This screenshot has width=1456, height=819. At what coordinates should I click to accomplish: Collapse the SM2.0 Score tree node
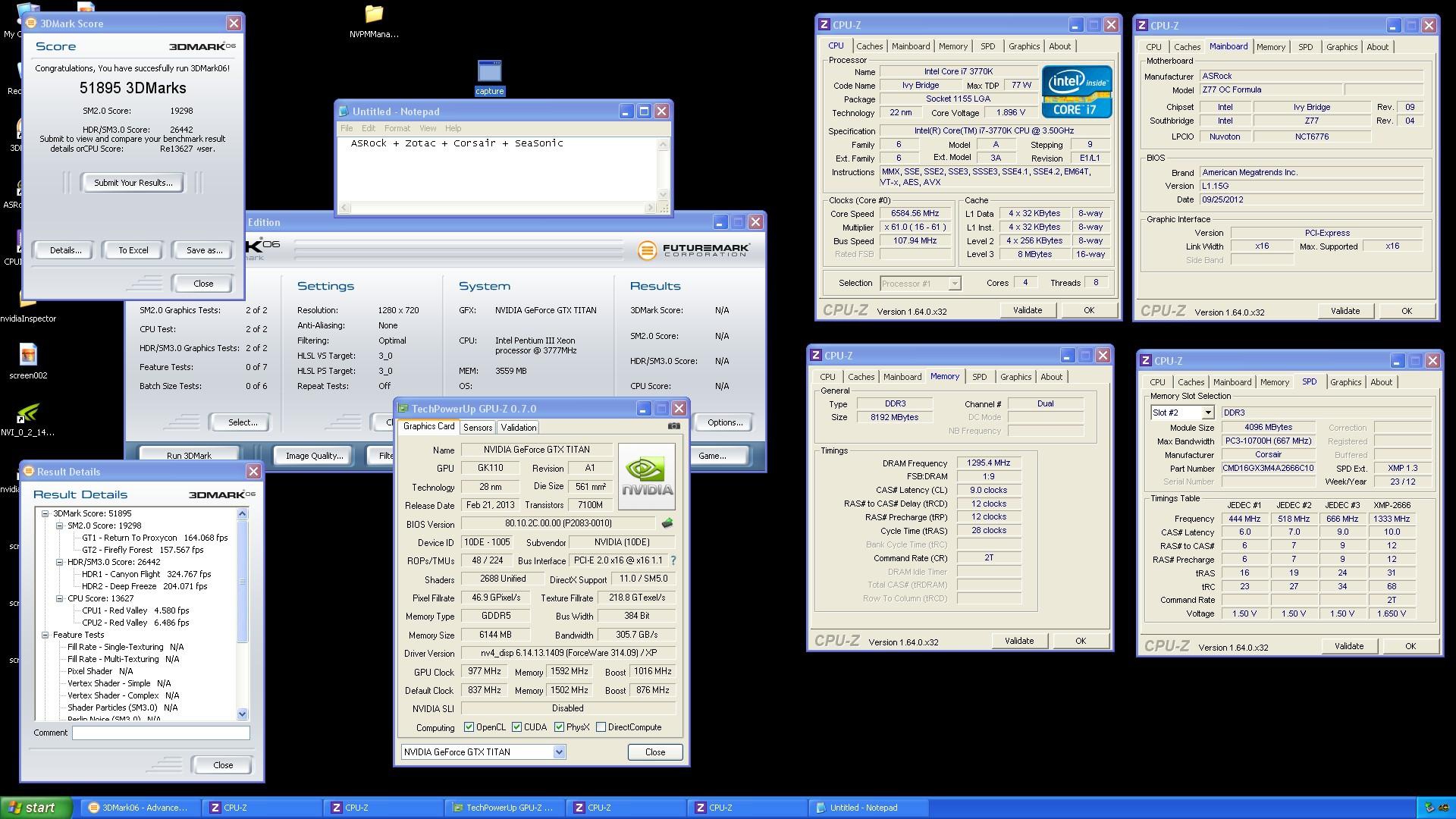[x=60, y=526]
